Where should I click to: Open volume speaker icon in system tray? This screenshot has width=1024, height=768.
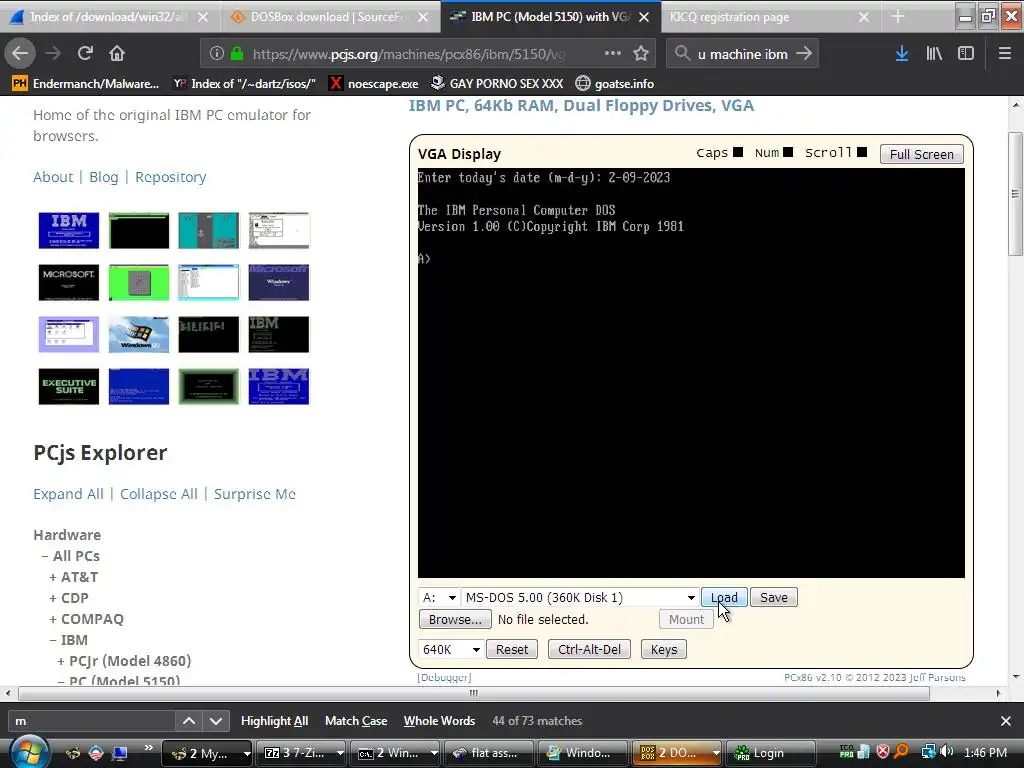coord(946,752)
